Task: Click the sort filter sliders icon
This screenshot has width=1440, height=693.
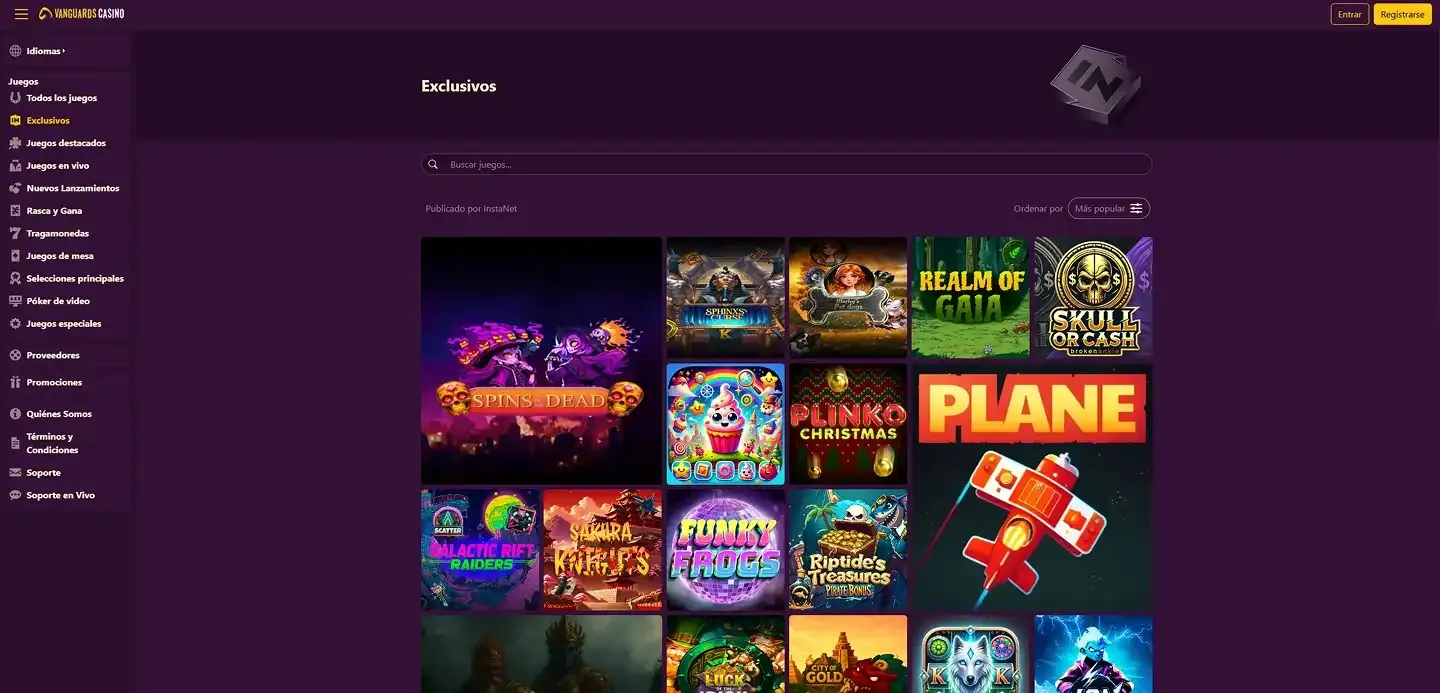Action: pos(1136,208)
